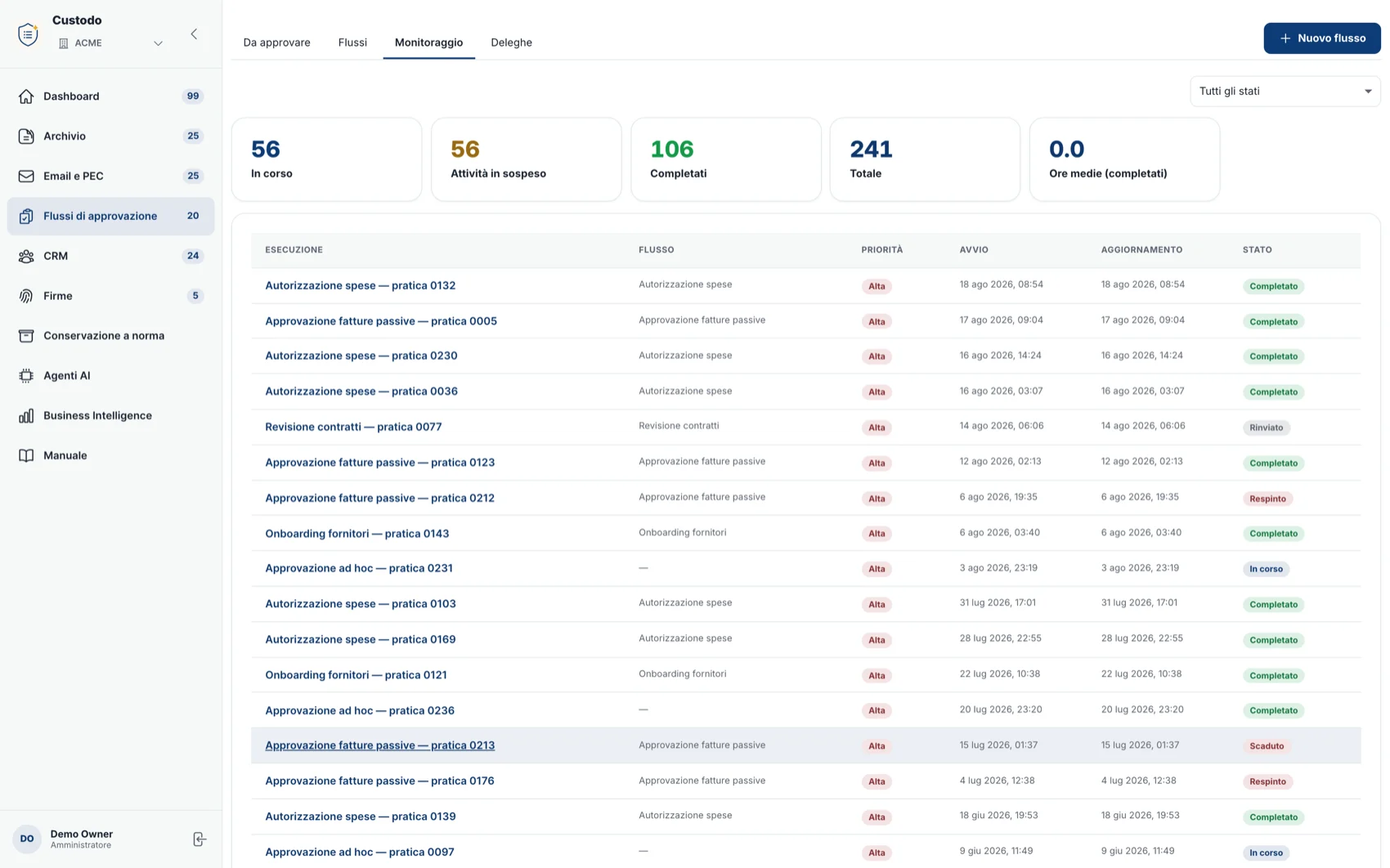Open Approvazione fatture passive — pratica 0213
This screenshot has height=868, width=1390.
[x=379, y=745]
